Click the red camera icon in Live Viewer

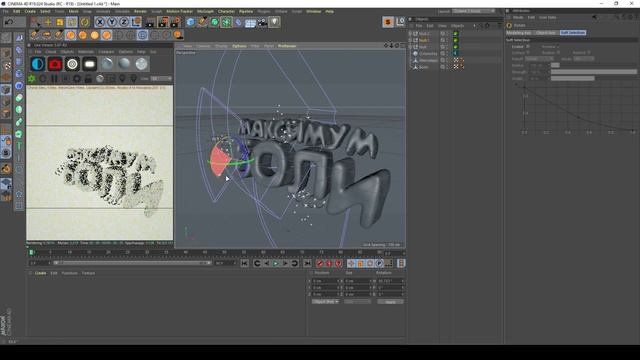(x=55, y=64)
